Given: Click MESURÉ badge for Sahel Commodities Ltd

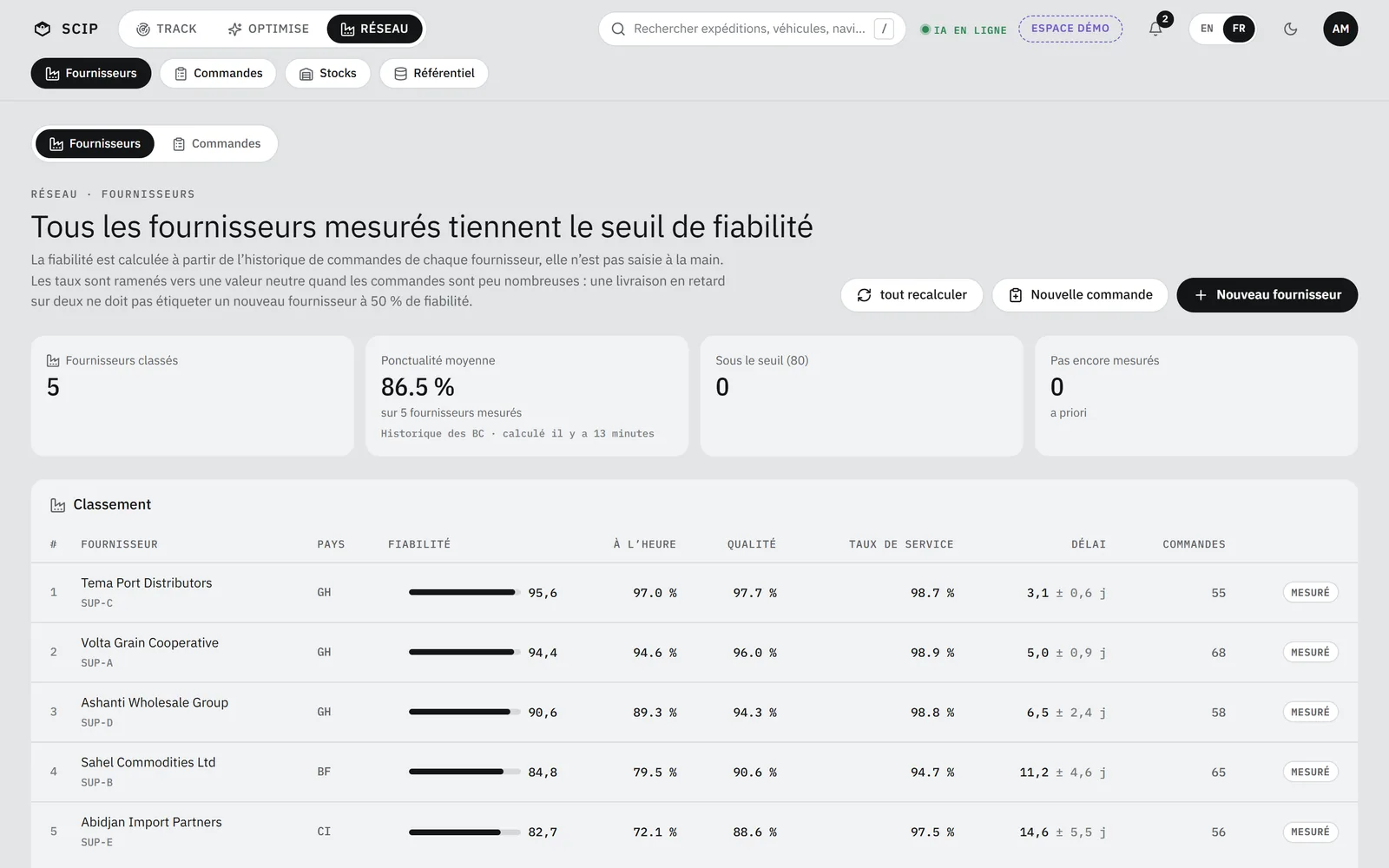Looking at the screenshot, I should (1310, 772).
